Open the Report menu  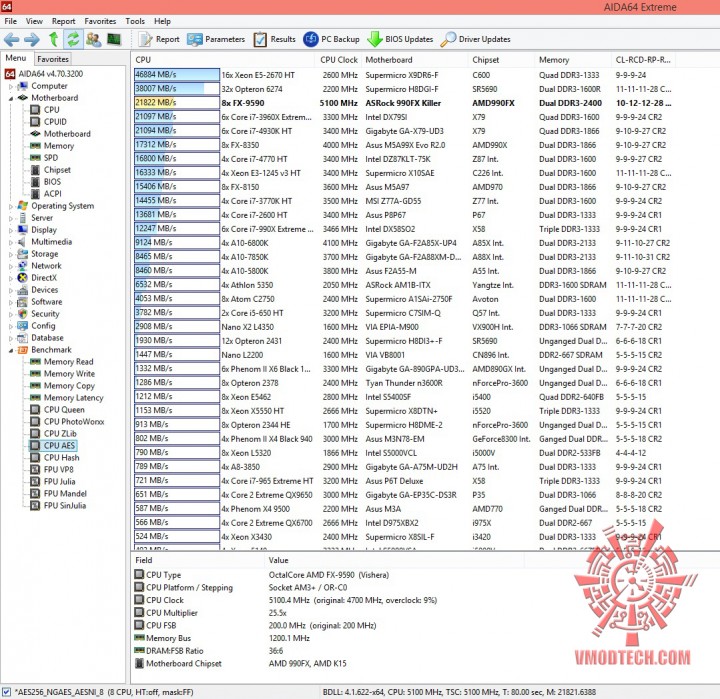coord(63,21)
